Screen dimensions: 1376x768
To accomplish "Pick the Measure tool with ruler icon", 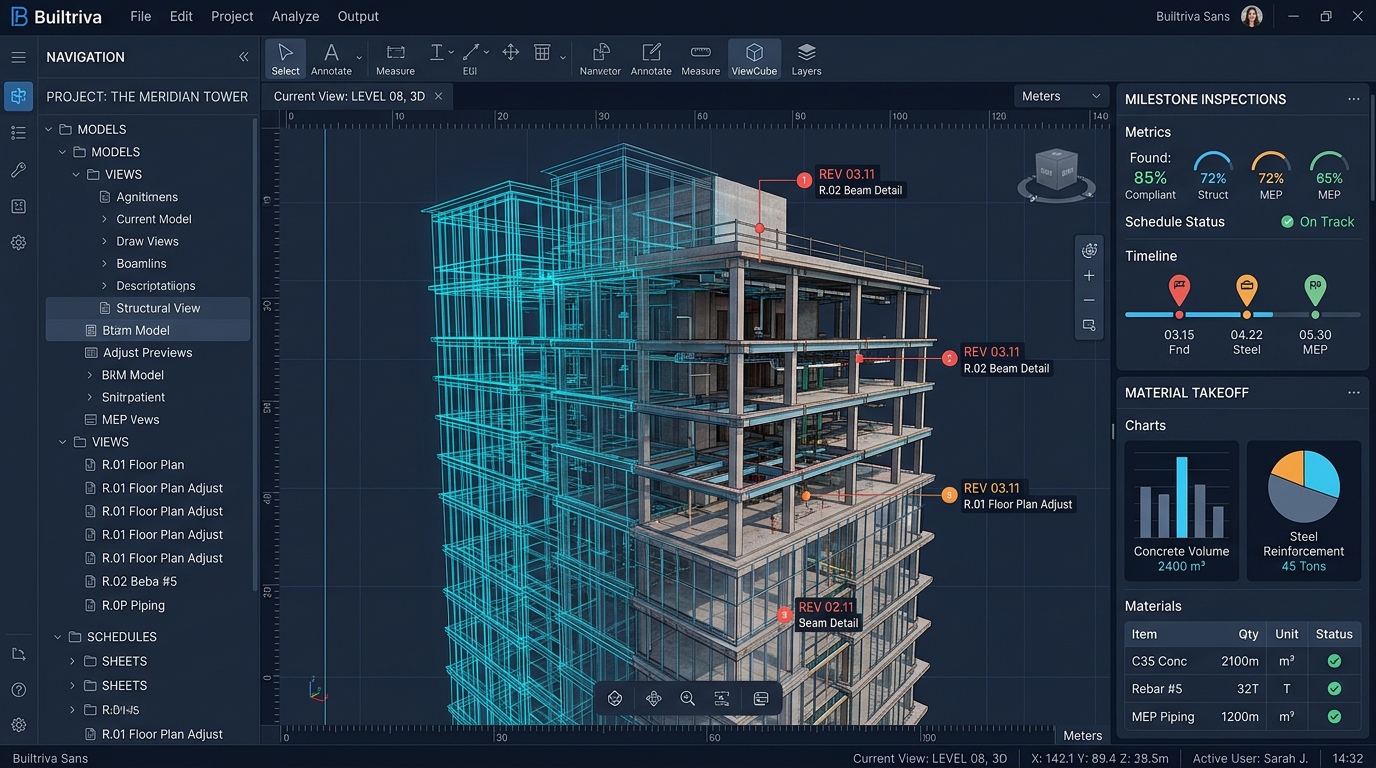I will 700,59.
